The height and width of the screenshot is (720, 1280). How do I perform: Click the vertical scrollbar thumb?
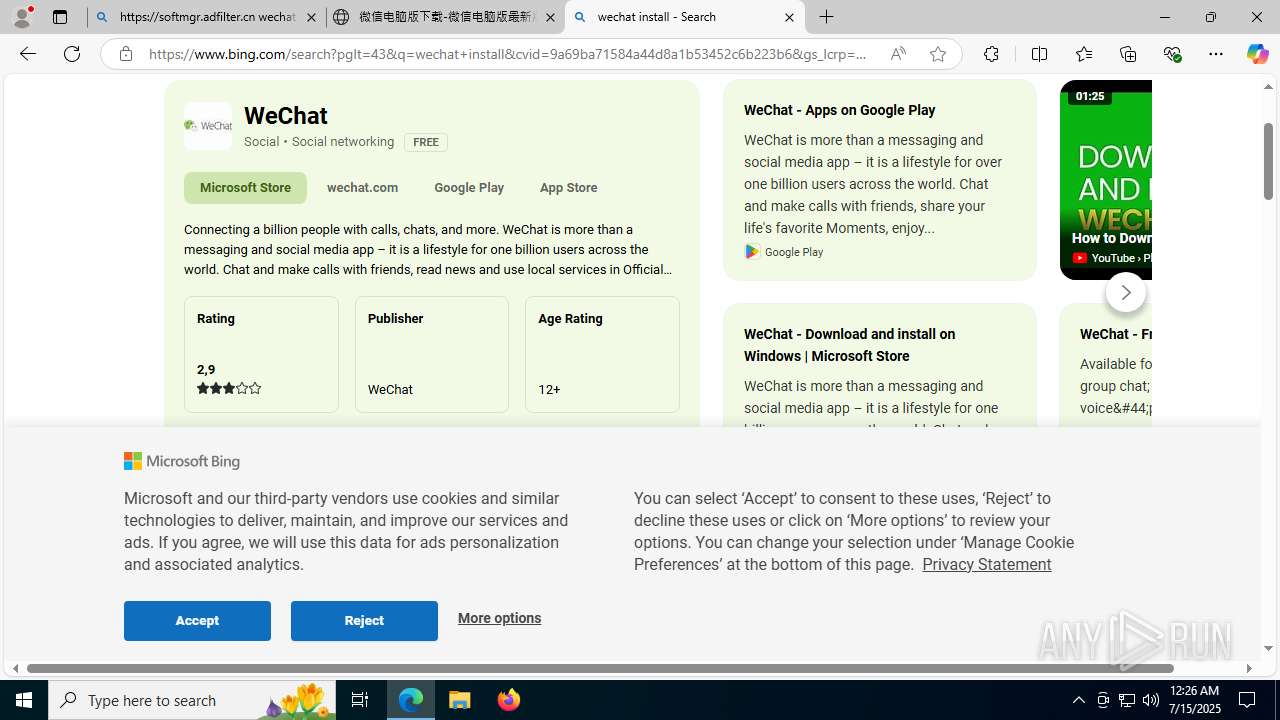[x=1268, y=161]
